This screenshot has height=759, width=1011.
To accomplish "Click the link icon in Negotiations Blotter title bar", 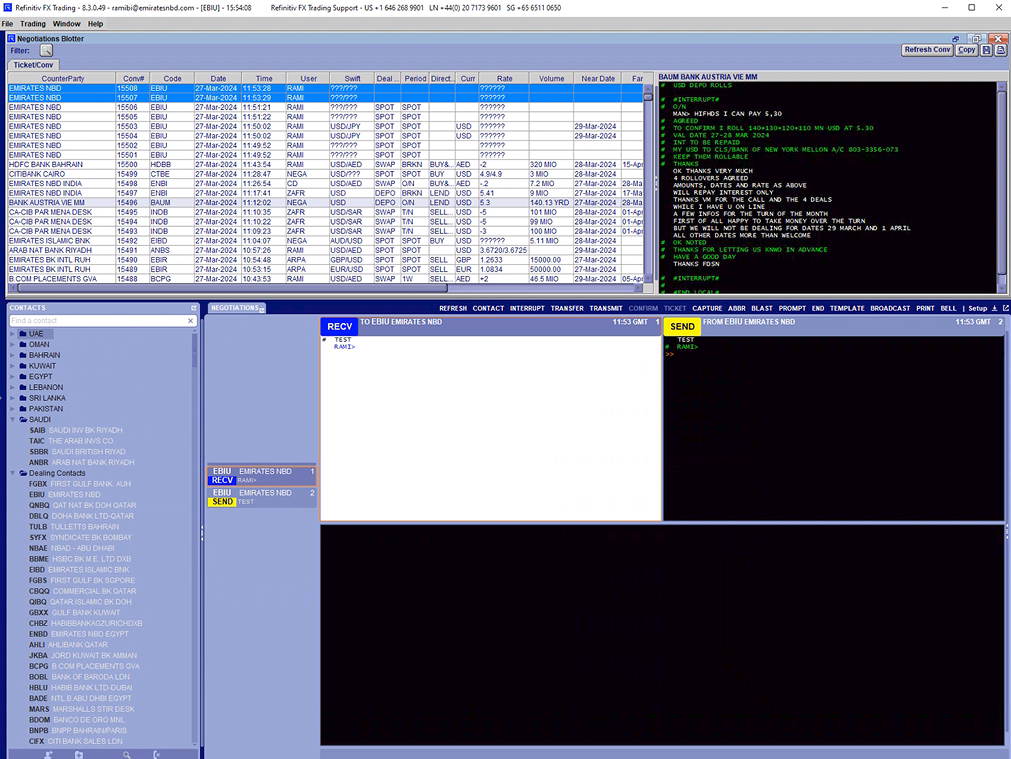I will [956, 39].
